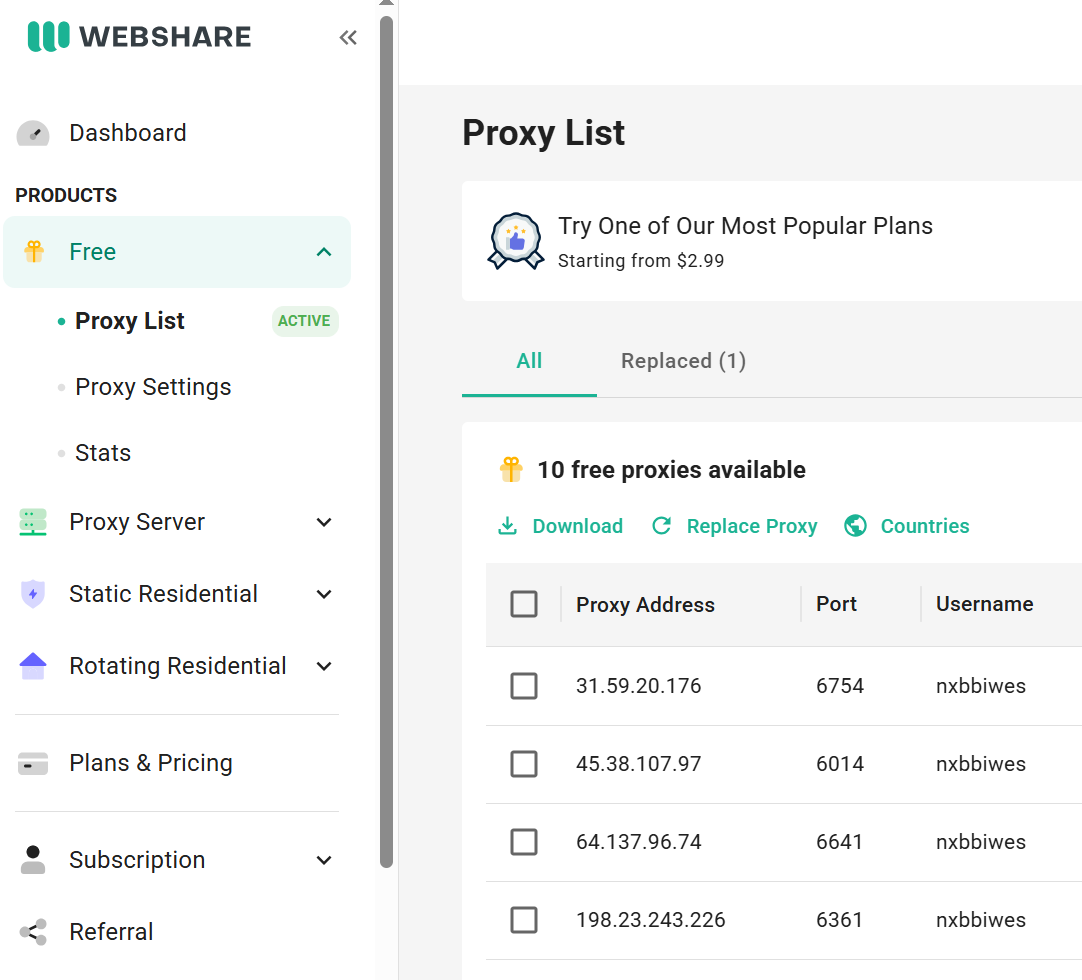Image resolution: width=1082 pixels, height=980 pixels.
Task: Expand the Subscription menu
Action: (x=324, y=860)
